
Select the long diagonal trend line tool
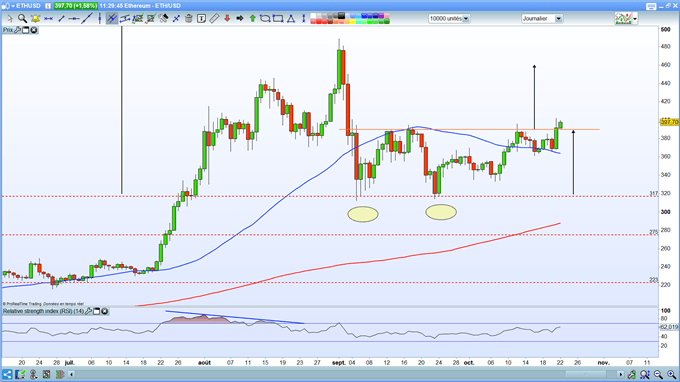(87, 19)
